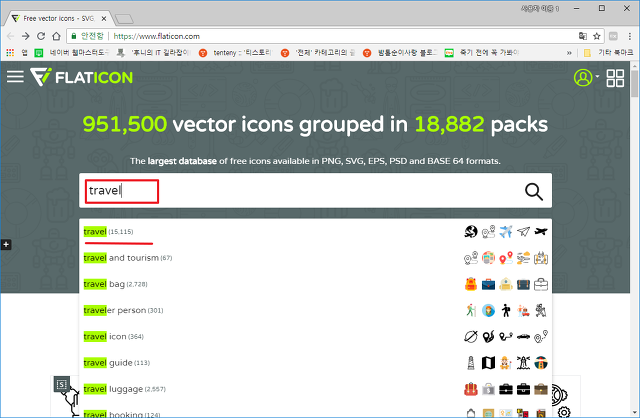The height and width of the screenshot is (418, 640).
Task: Click the browser home button
Action: click(x=56, y=36)
